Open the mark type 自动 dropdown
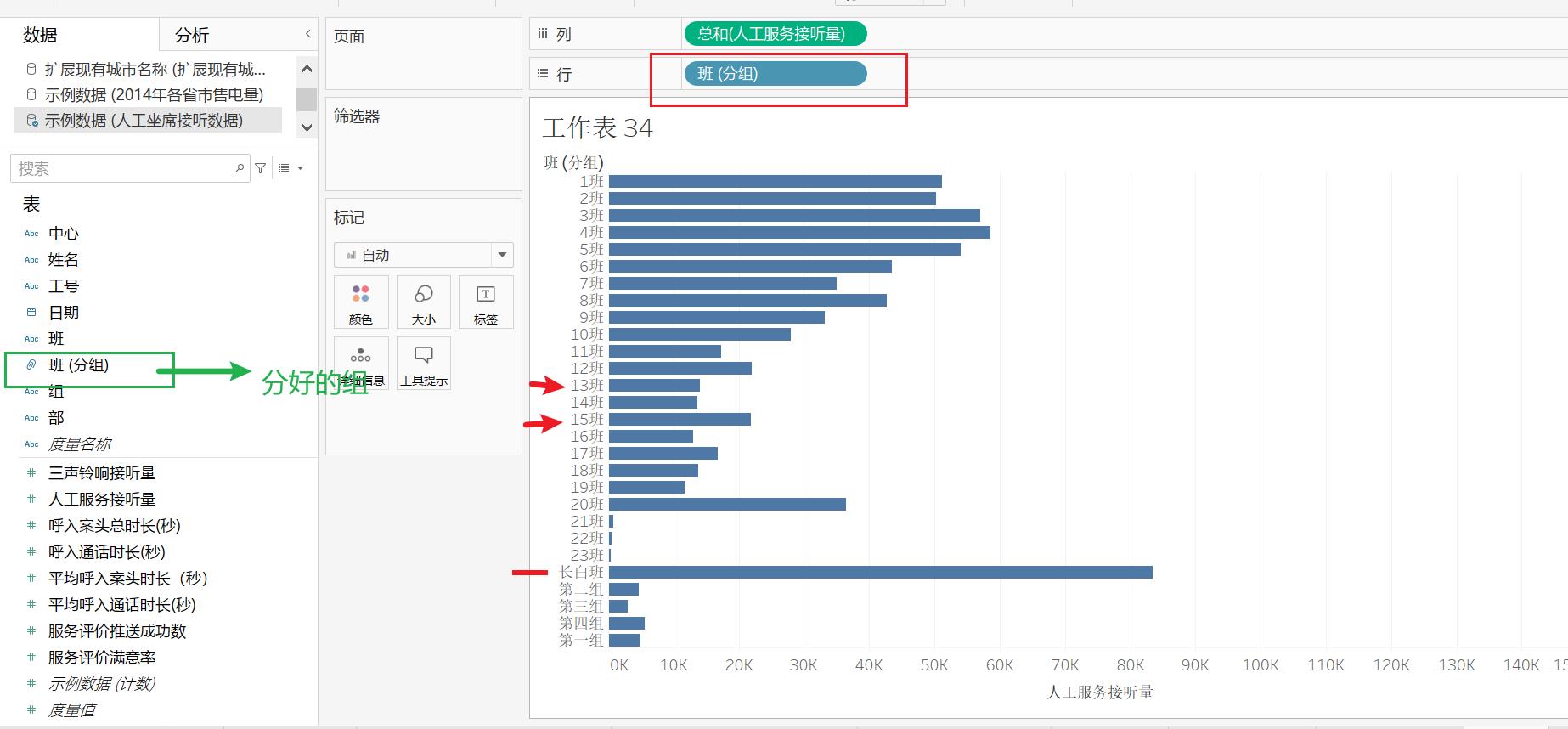 pyautogui.click(x=423, y=255)
